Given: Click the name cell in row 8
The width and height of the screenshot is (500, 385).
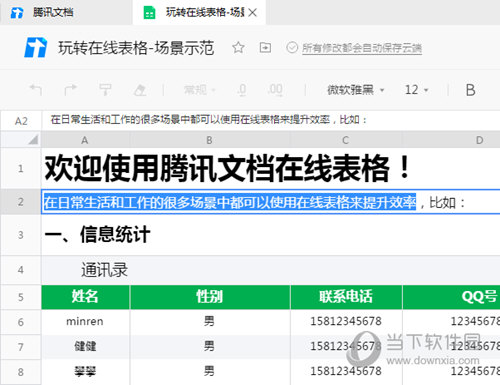Looking at the screenshot, I should 85,371.
